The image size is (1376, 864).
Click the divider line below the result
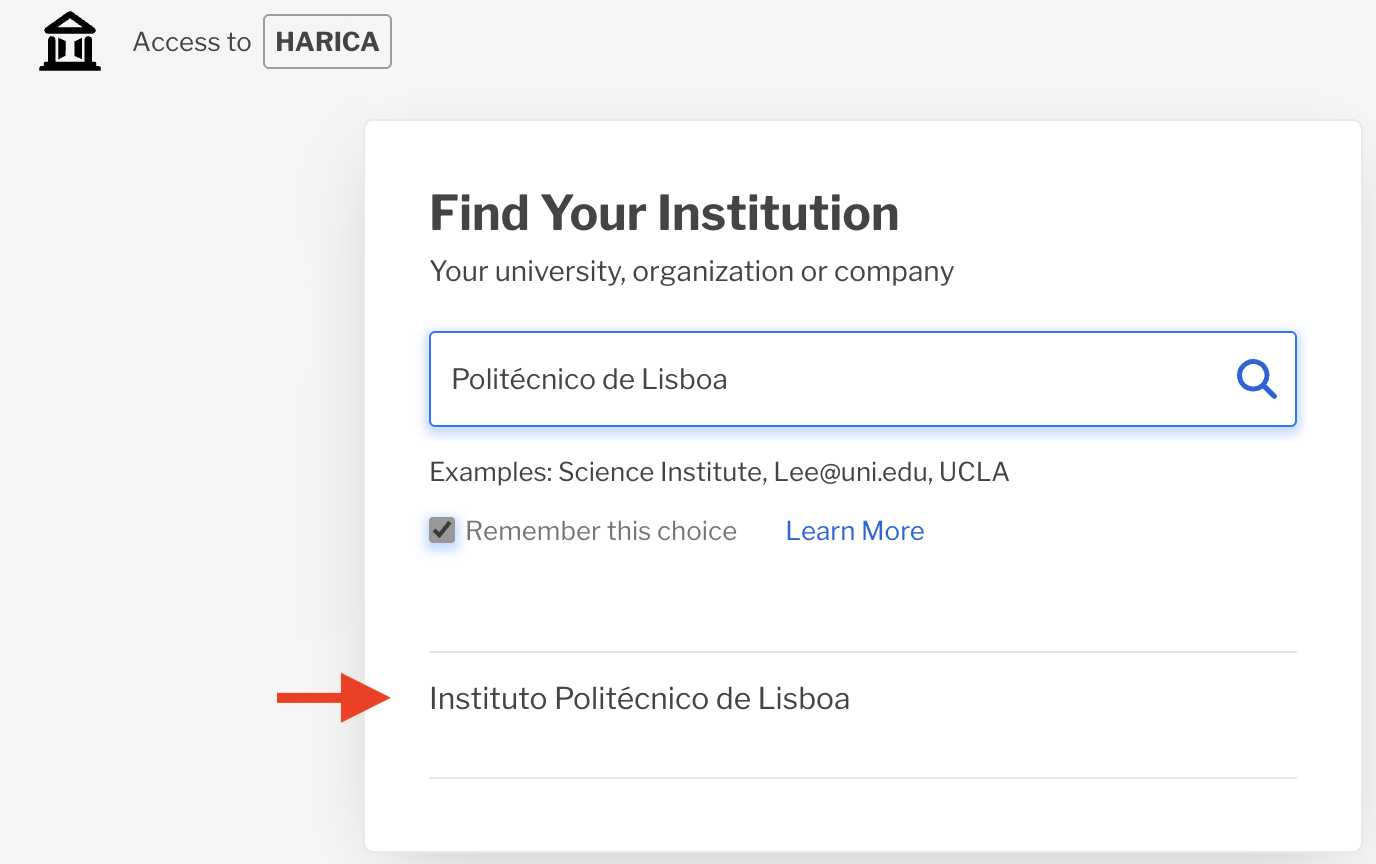862,777
